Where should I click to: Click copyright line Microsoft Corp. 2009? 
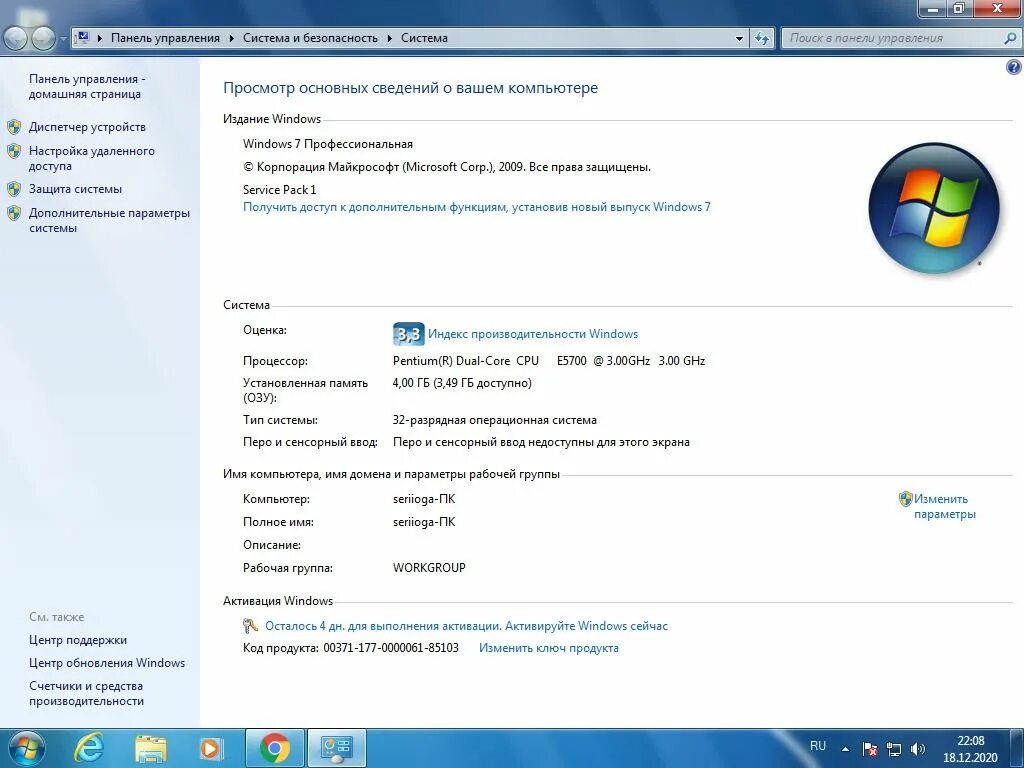point(447,167)
